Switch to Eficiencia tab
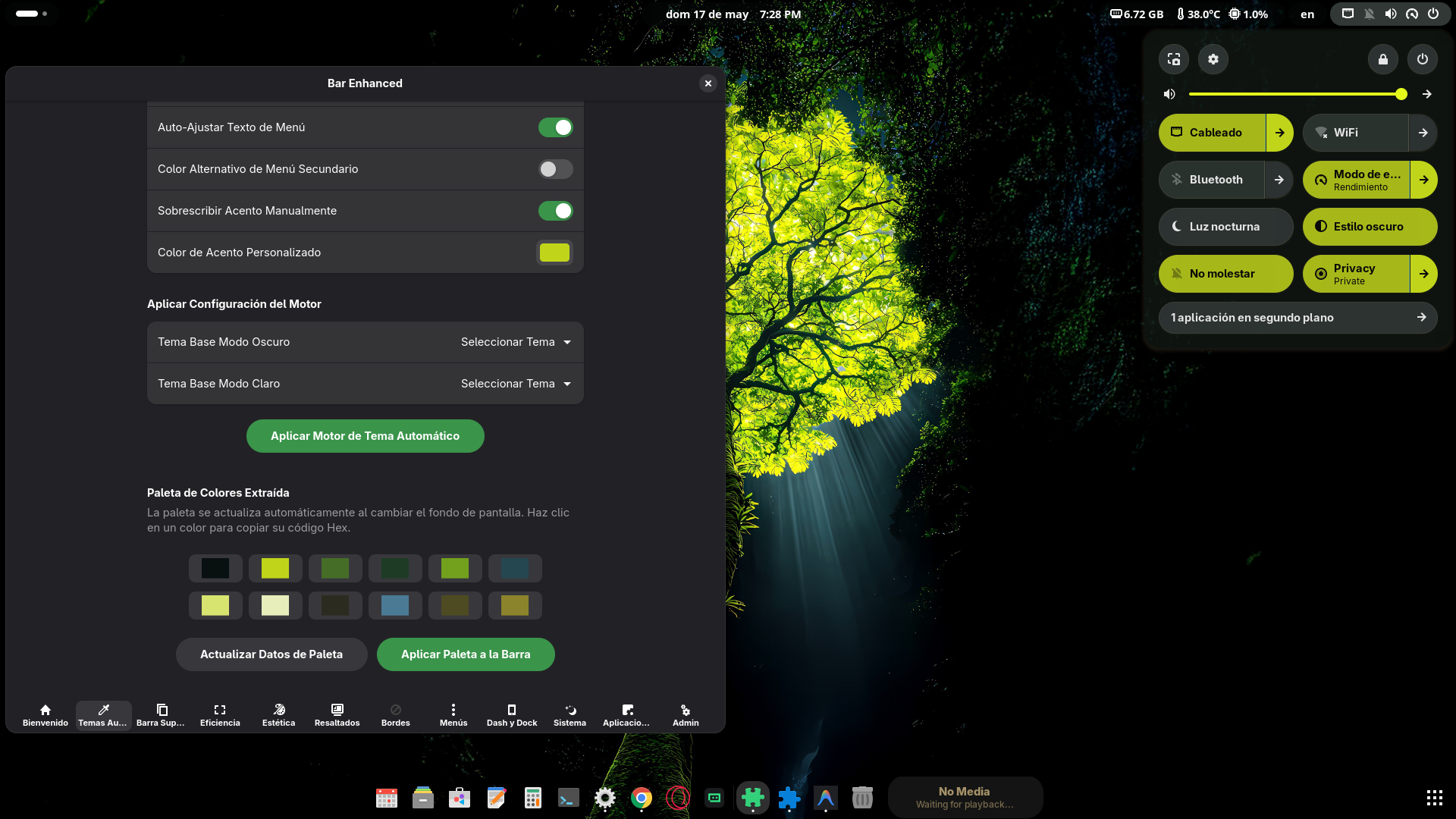1456x819 pixels. tap(220, 715)
